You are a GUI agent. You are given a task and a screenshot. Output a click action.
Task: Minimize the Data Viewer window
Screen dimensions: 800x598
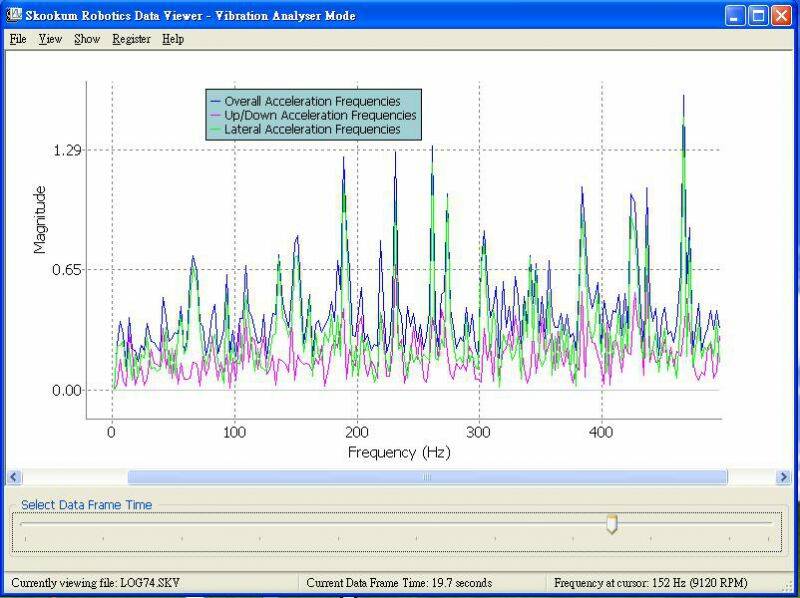(x=735, y=16)
